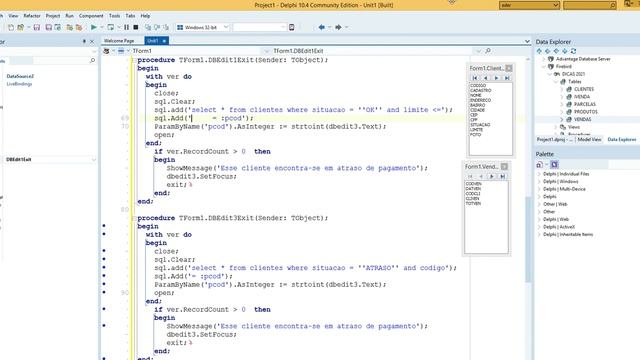Collapse DBEdit1Exit procedure code fold
Screen dimensions: 640x360
click(134, 60)
